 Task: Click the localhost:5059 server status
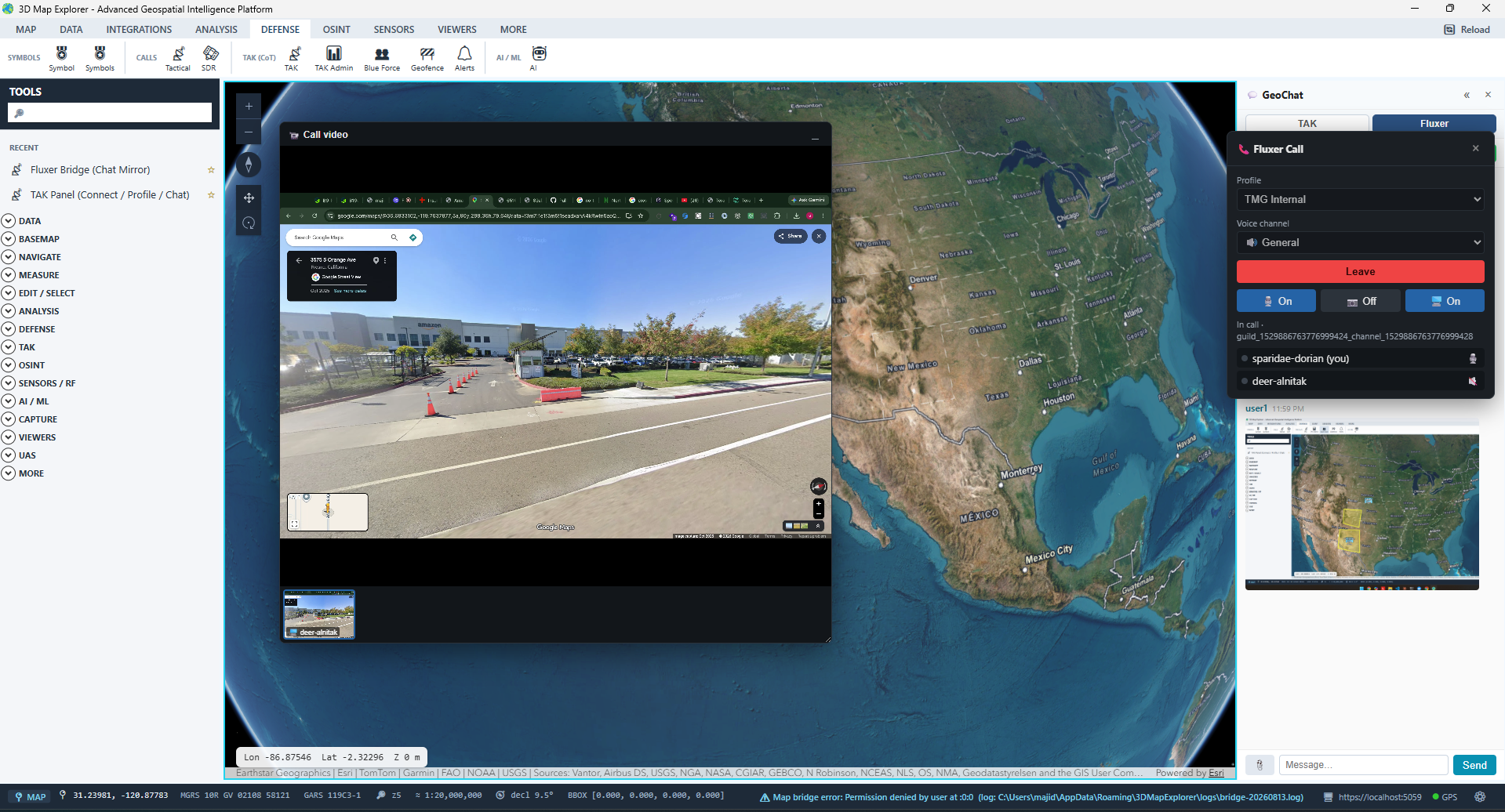(x=1372, y=797)
